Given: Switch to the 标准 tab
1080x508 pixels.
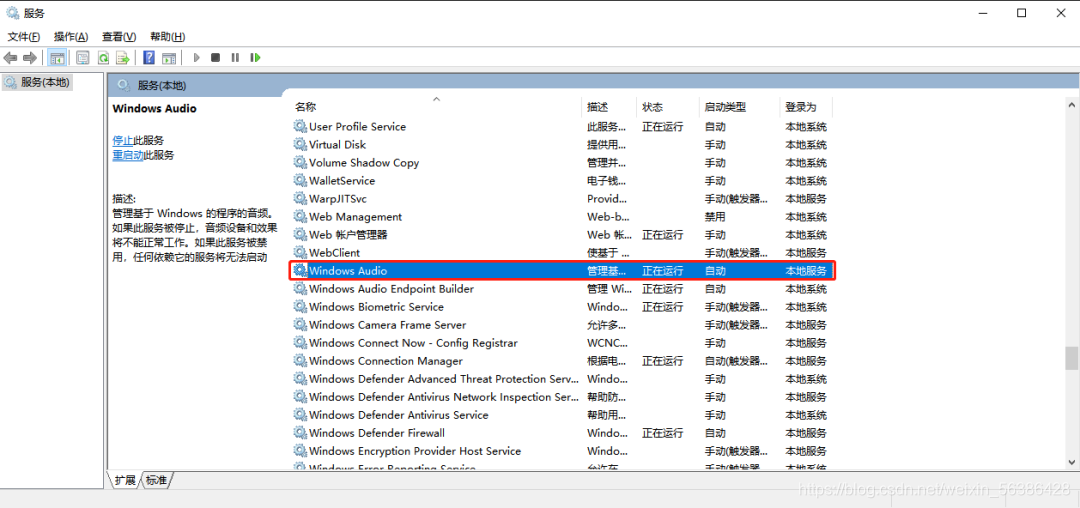Looking at the screenshot, I should tap(157, 480).
